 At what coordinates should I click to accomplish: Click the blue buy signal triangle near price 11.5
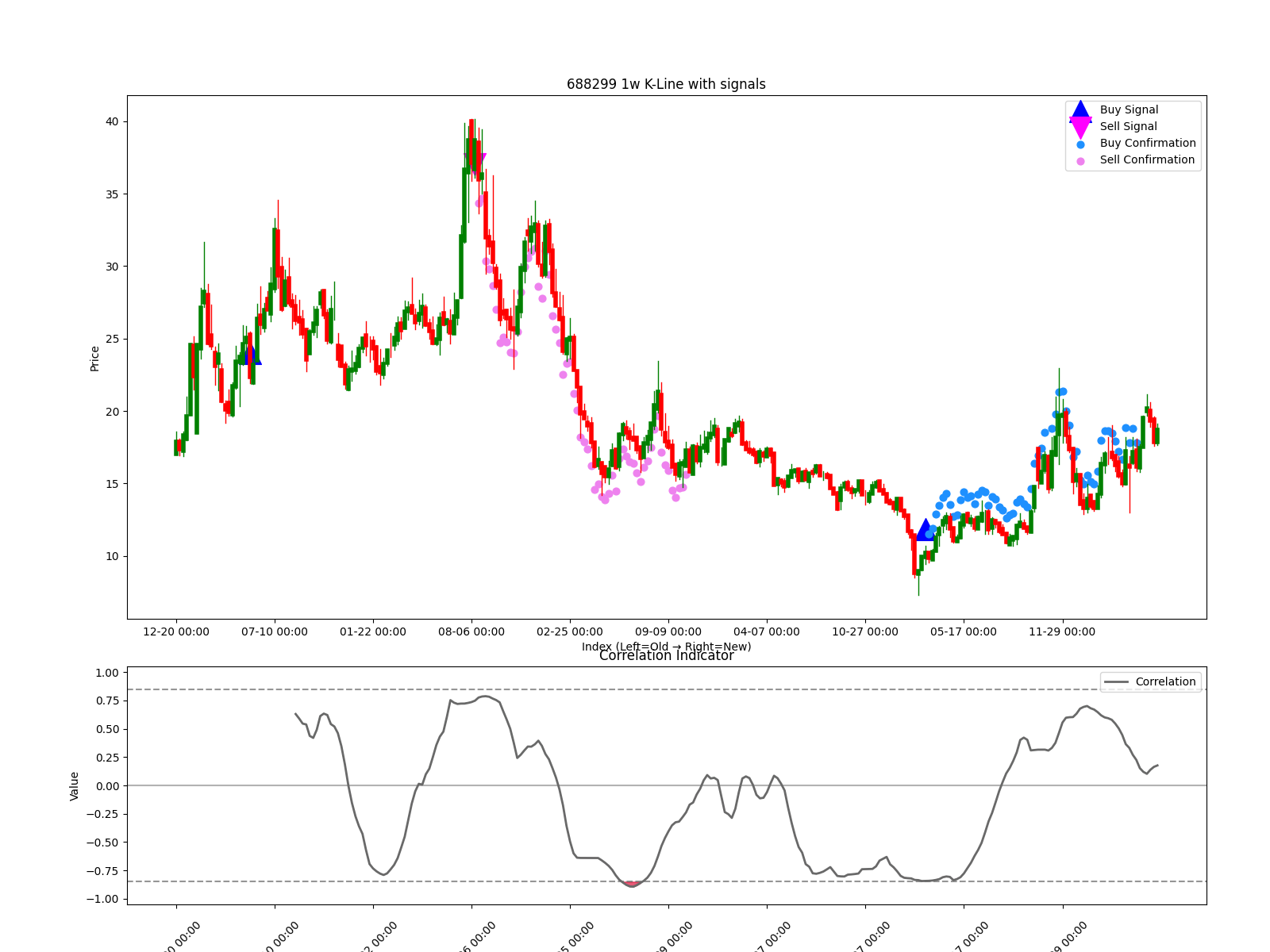(925, 530)
